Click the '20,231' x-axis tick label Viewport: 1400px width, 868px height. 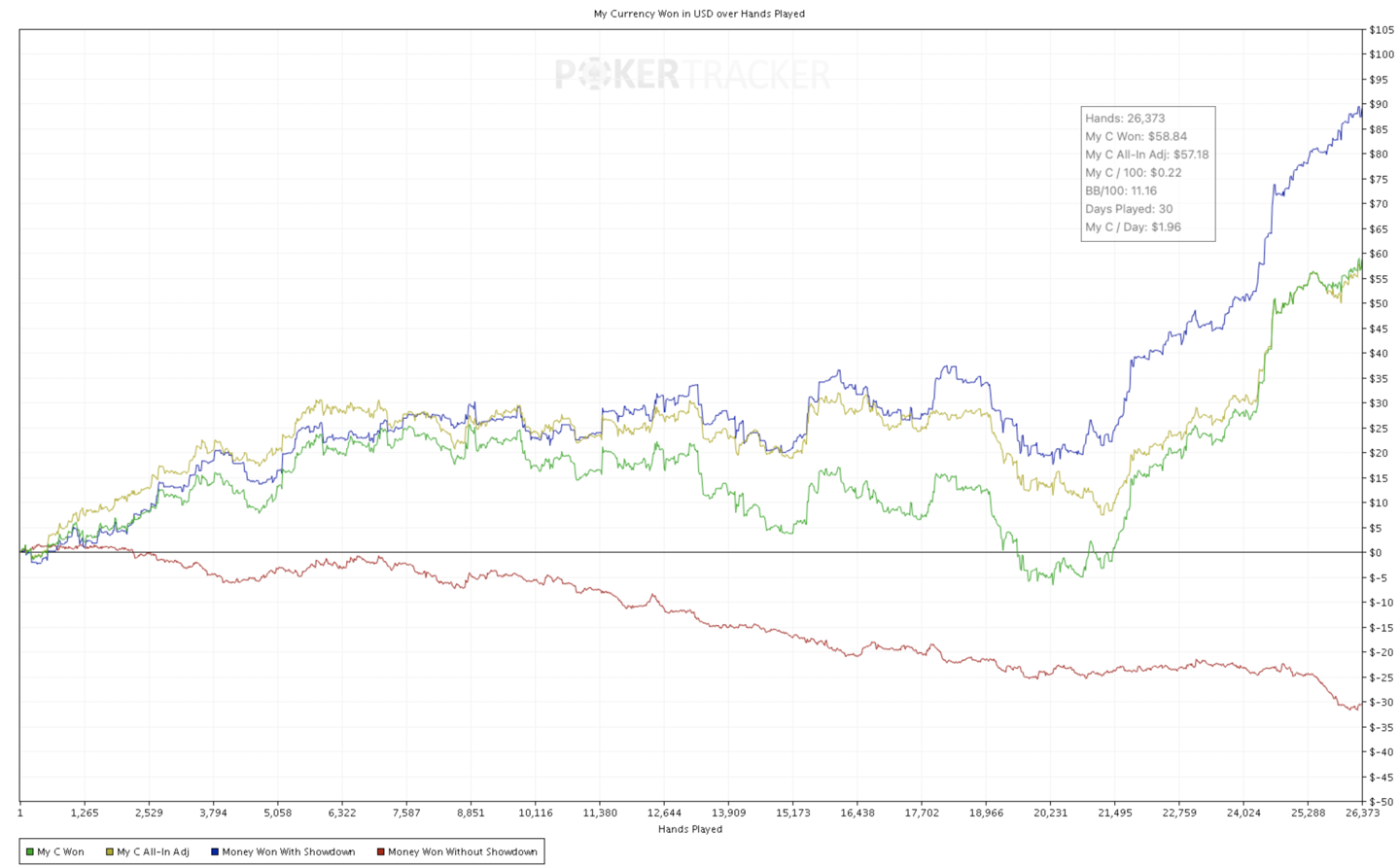coord(1050,813)
